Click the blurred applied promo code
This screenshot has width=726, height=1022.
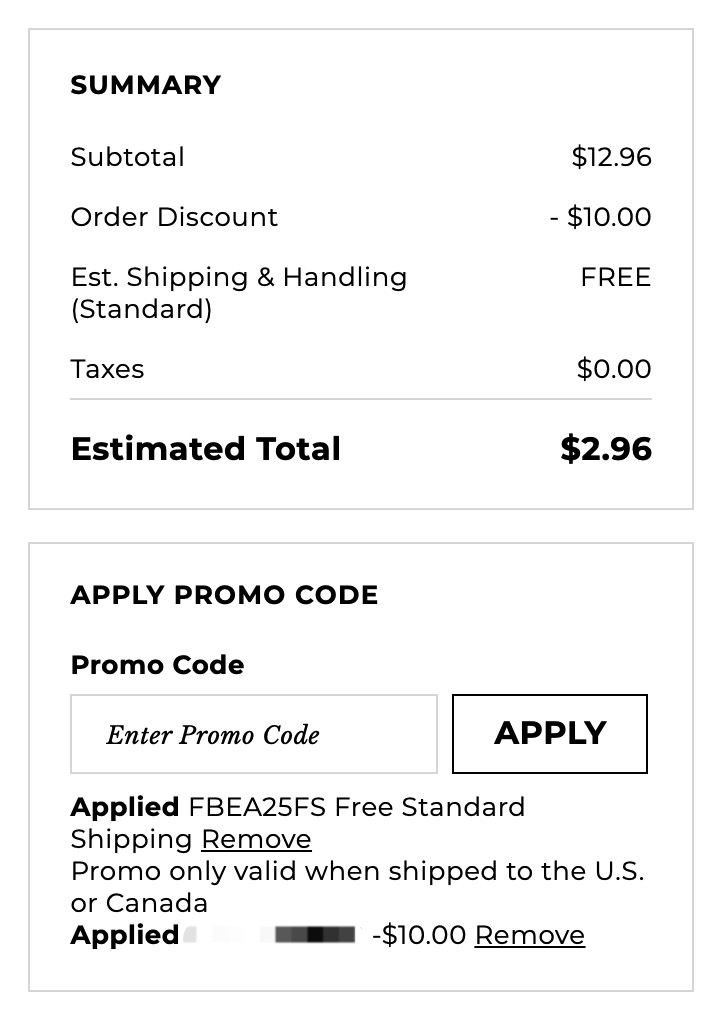(270, 935)
